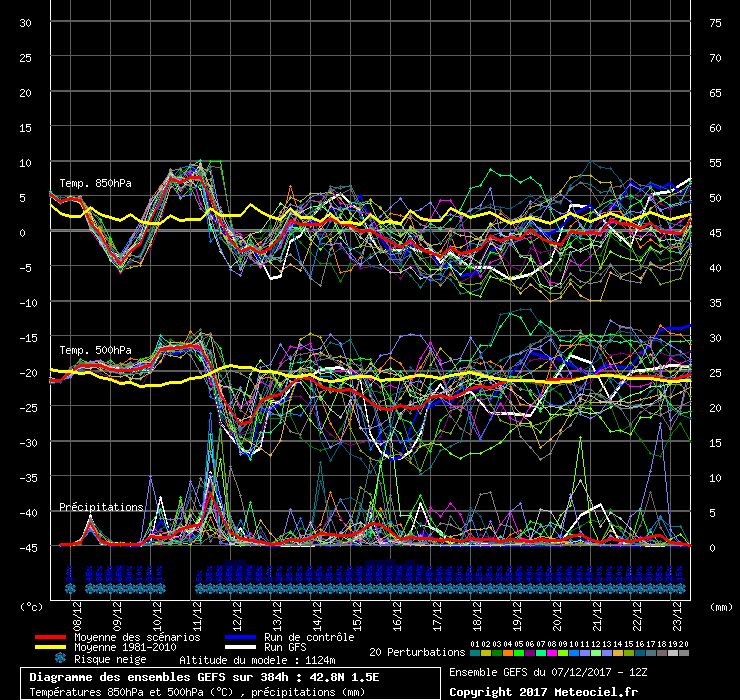Click the Temp. 850hPa chart label

click(95, 183)
